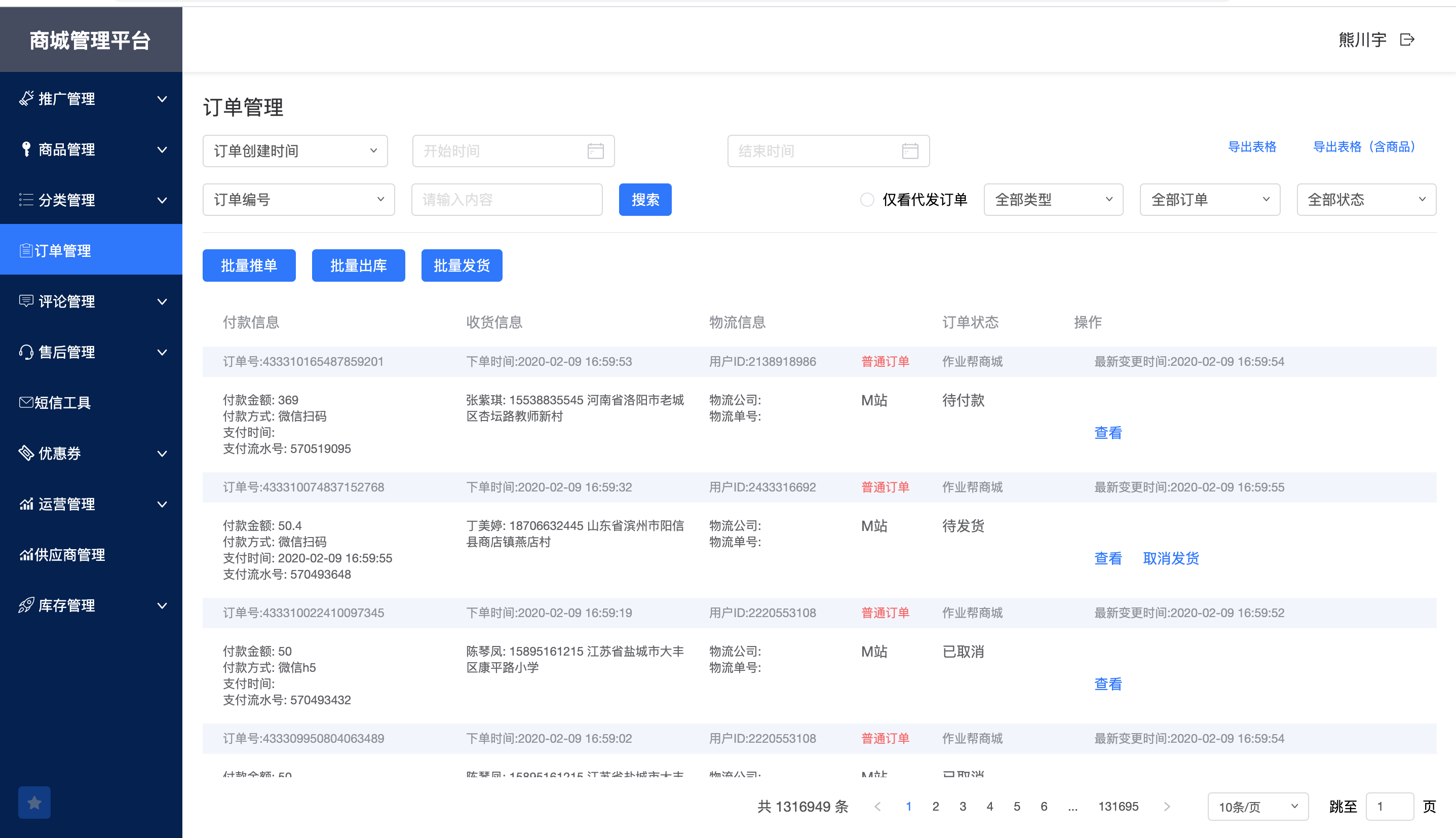This screenshot has height=838, width=1456.
Task: Go to next page arrow
Action: tap(1167, 807)
